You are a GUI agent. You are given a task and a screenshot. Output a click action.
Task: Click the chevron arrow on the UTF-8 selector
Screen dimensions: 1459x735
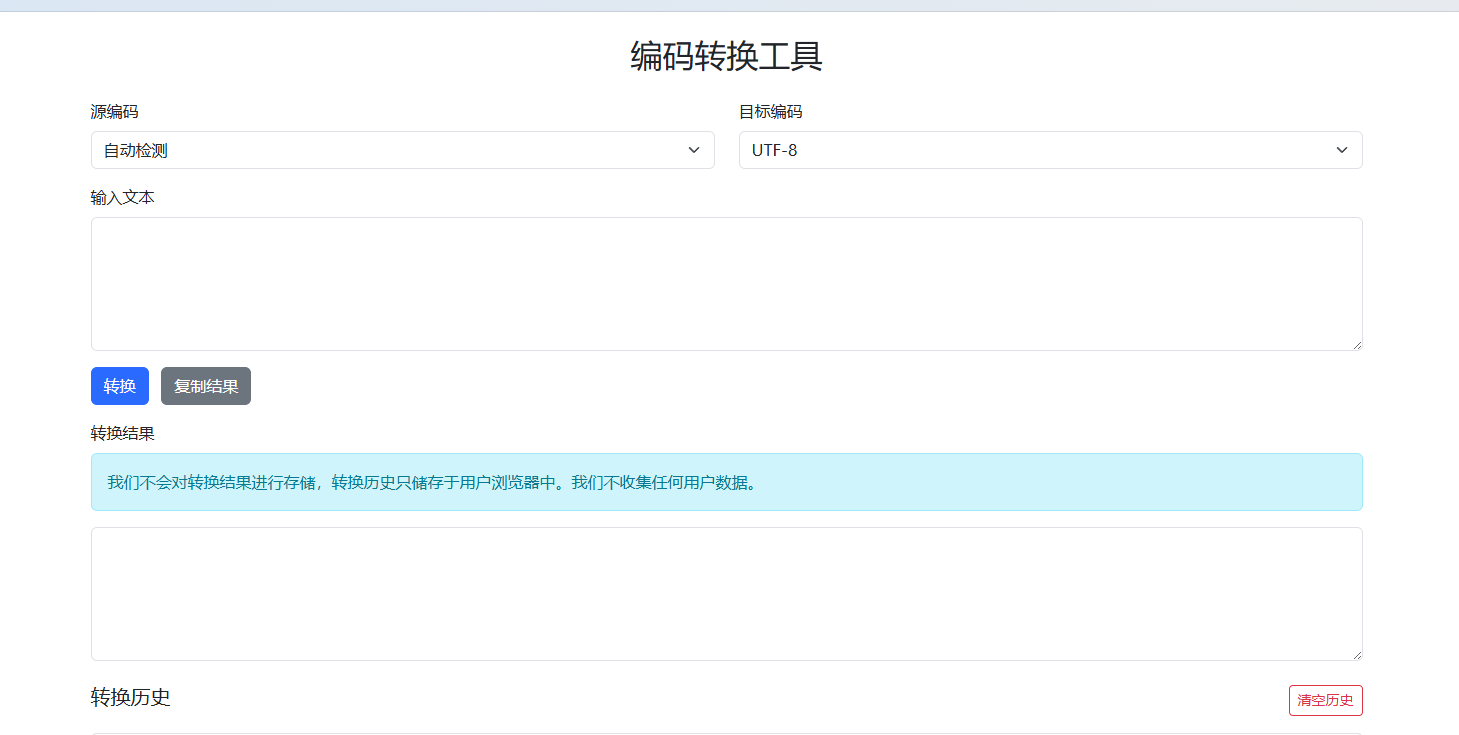point(1341,150)
